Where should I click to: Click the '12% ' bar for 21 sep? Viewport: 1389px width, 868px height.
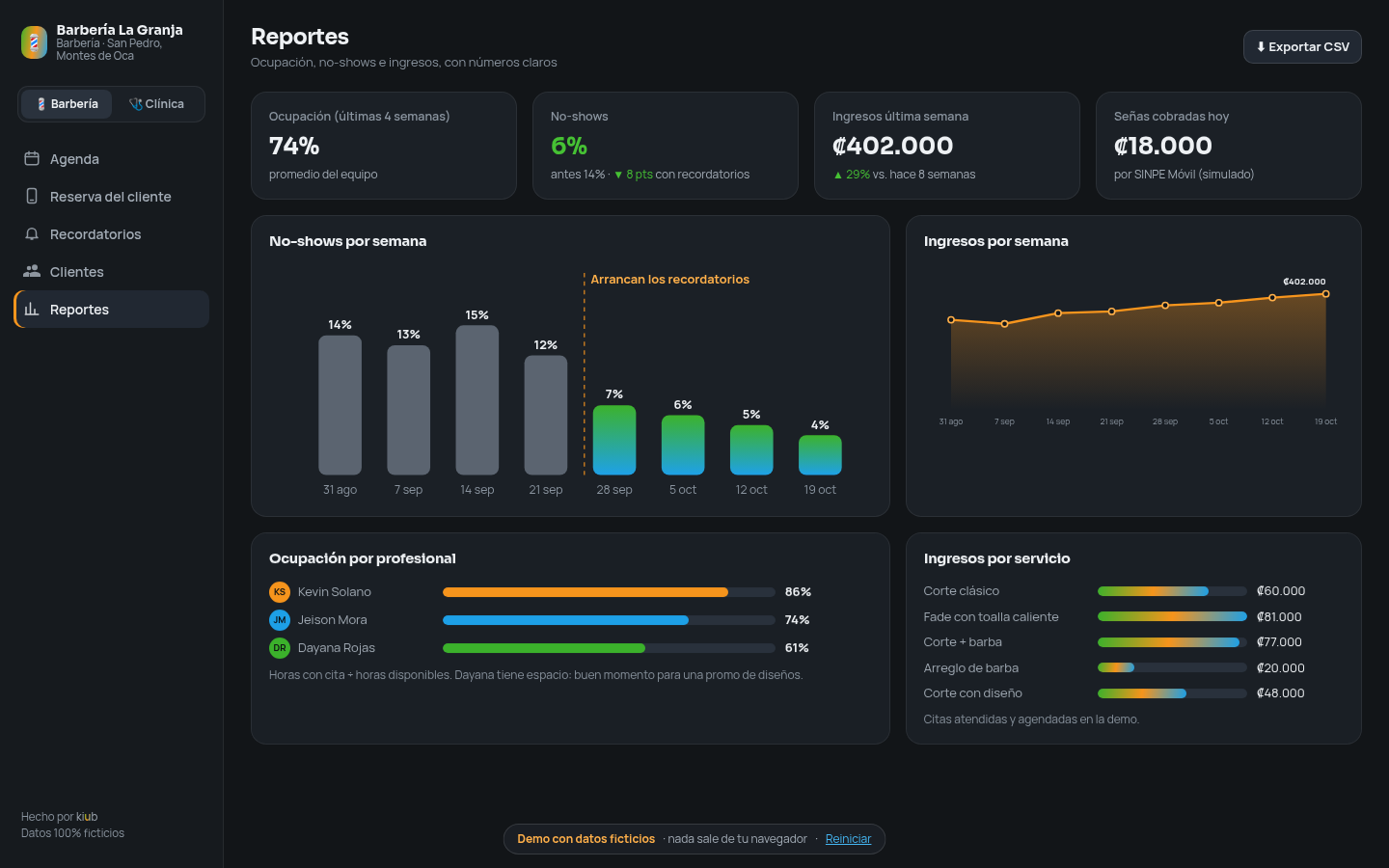546,416
